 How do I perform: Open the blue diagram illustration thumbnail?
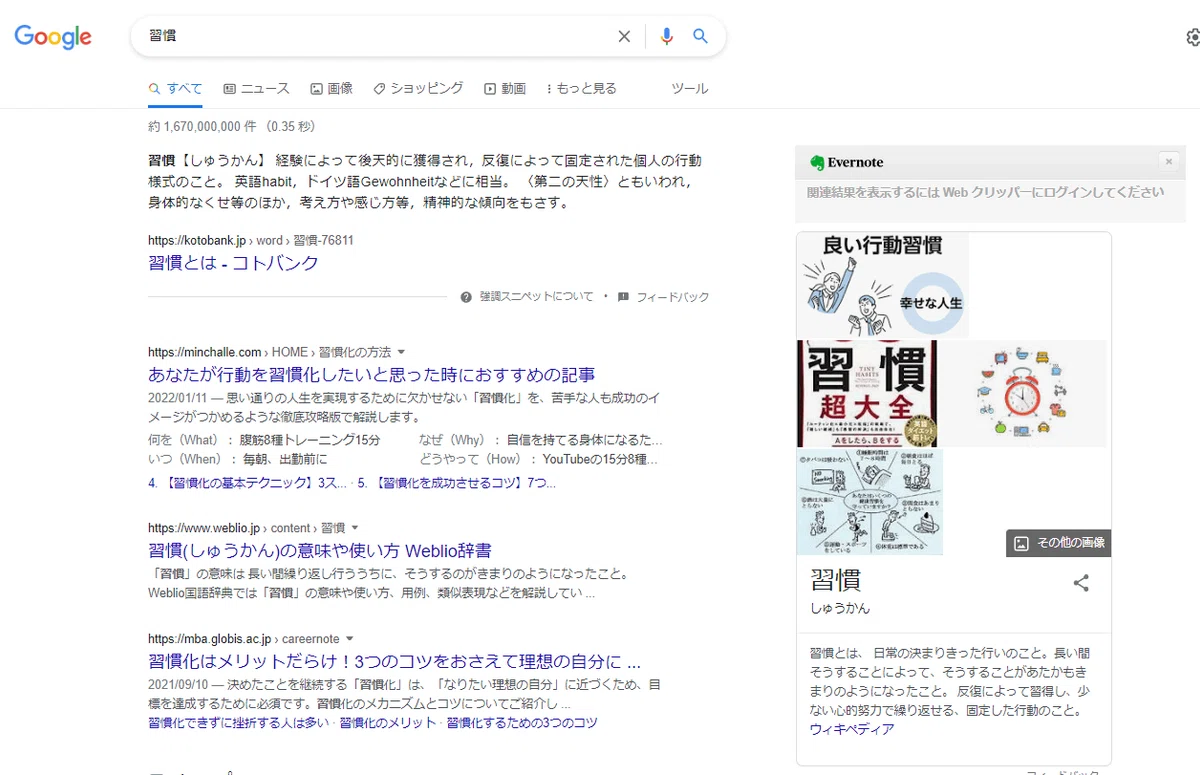pyautogui.click(x=870, y=502)
